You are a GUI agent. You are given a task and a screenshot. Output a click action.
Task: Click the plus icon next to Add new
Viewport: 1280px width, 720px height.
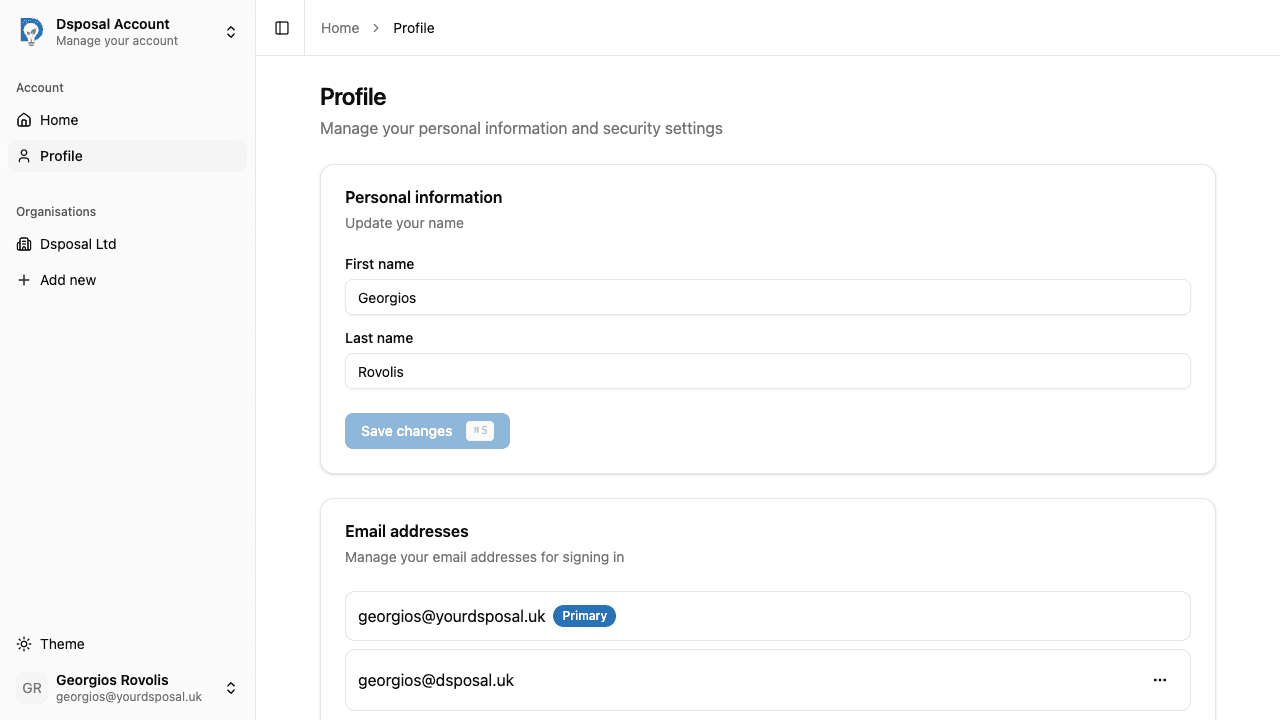23,280
